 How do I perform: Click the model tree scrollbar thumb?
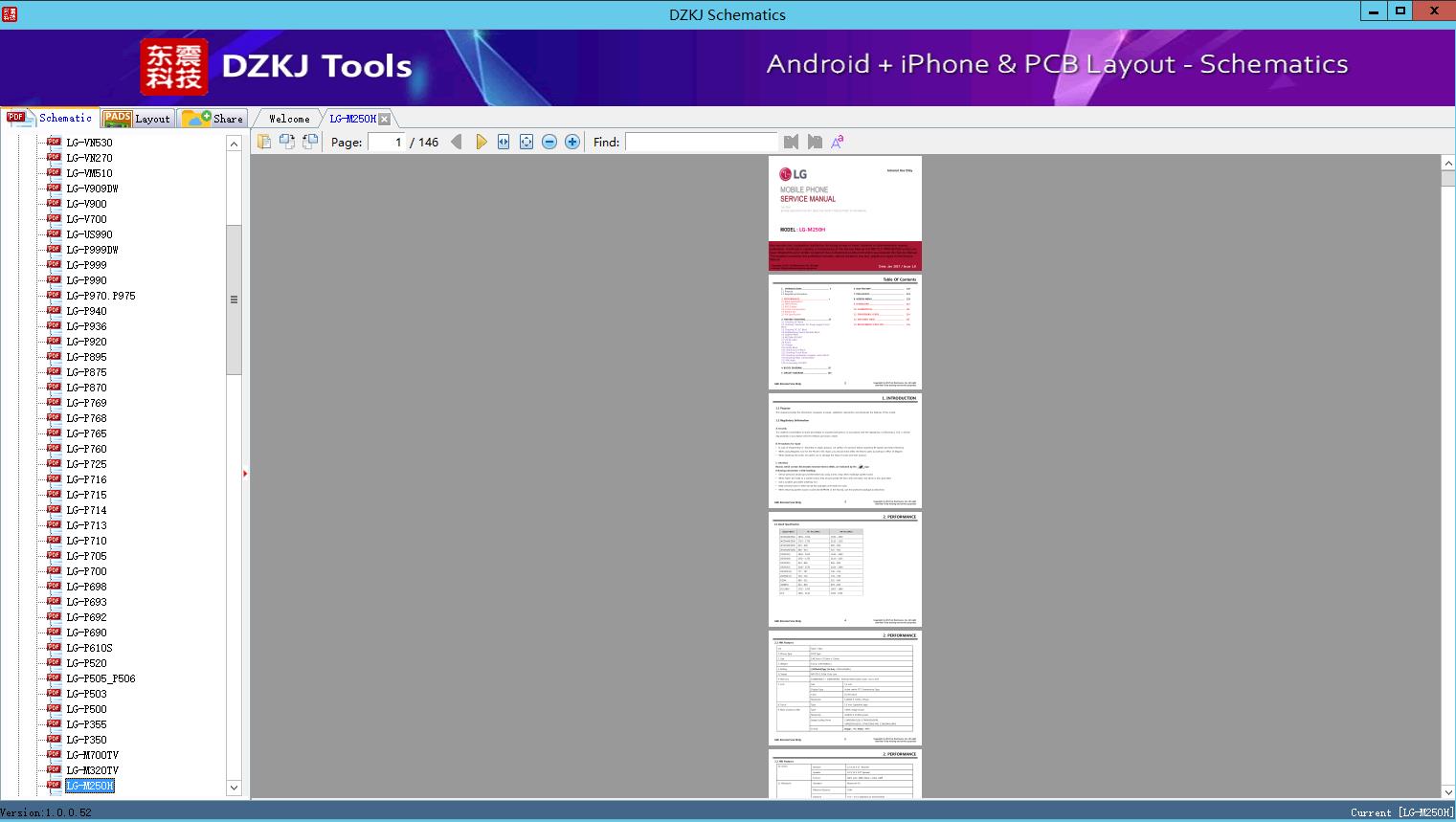pyautogui.click(x=234, y=300)
